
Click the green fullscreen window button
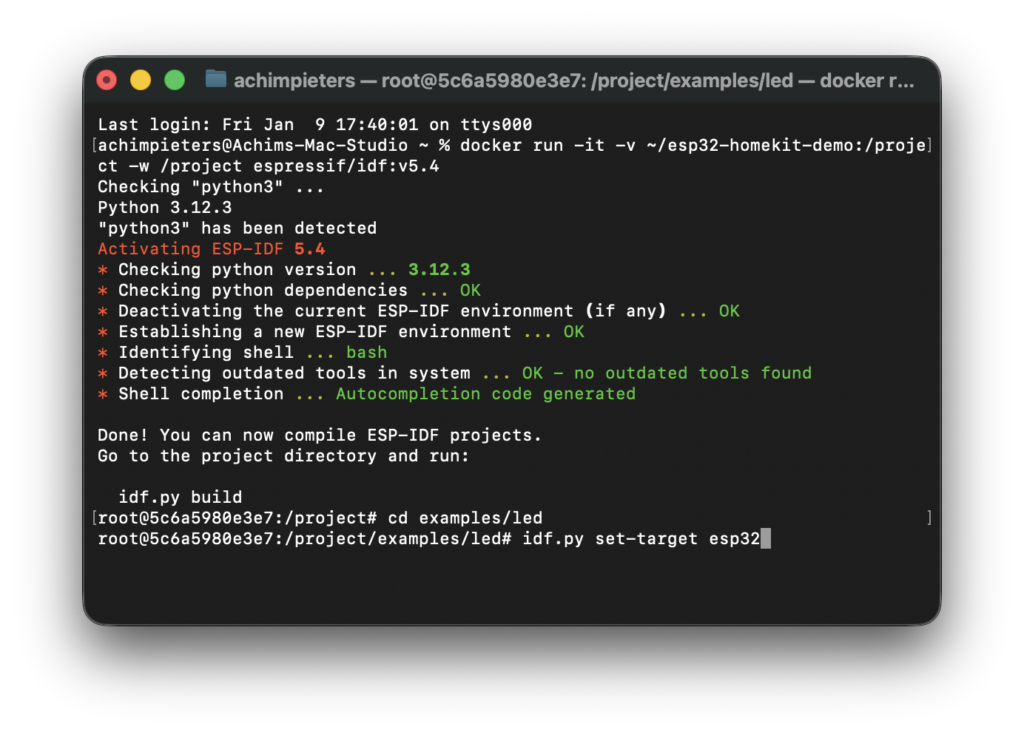[174, 80]
